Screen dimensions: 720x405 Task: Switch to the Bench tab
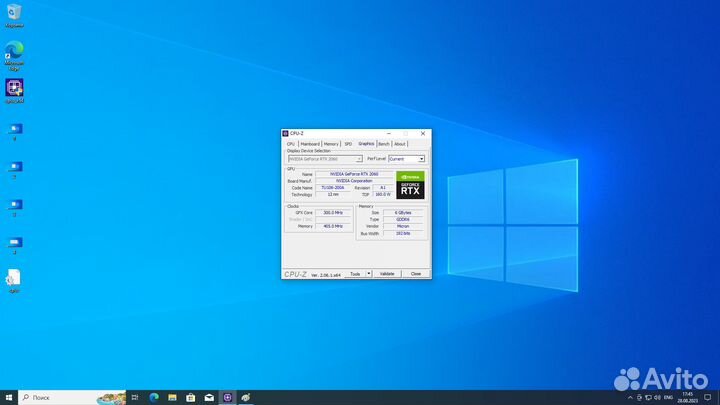click(384, 144)
